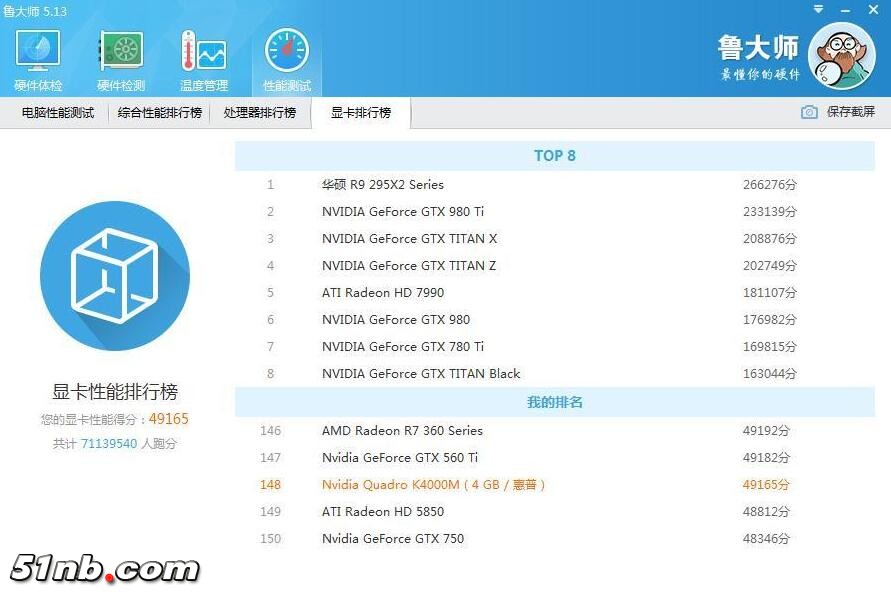891x592 pixels.
Task: Switch to the 综合性能排行榜 tab
Action: click(160, 113)
